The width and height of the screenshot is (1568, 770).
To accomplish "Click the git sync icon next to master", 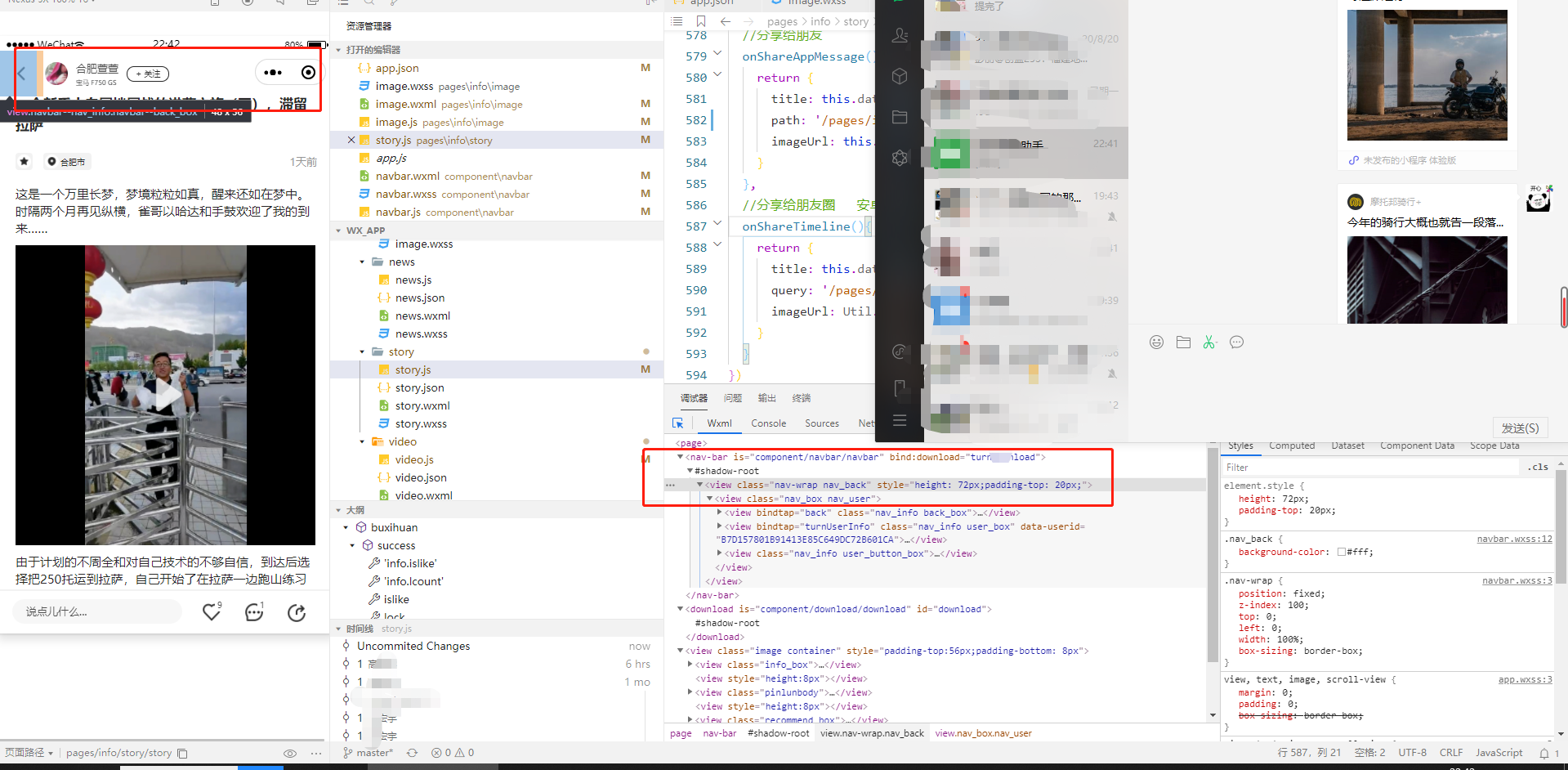I will coord(412,753).
